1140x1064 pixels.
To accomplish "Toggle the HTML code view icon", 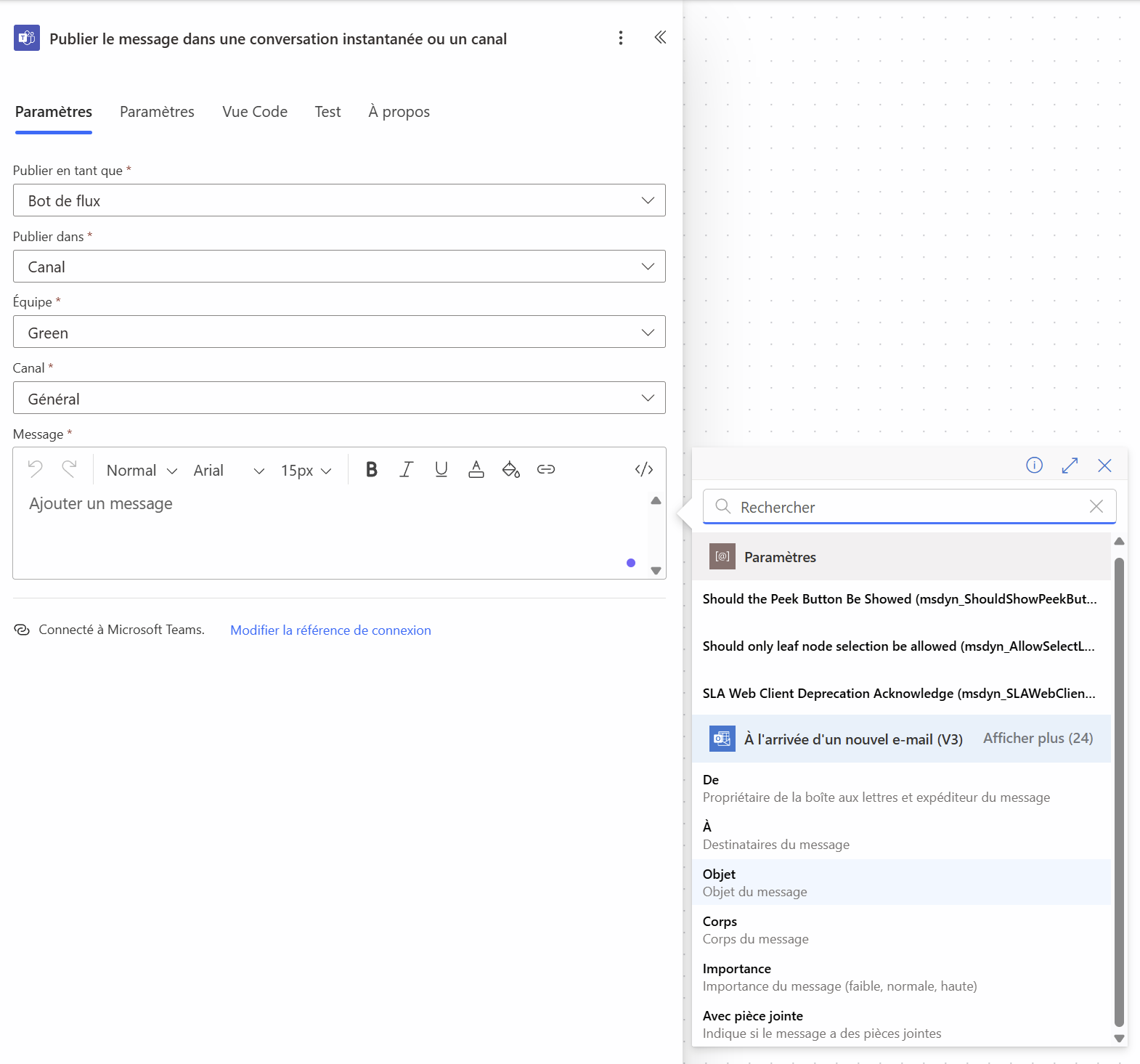I will point(643,470).
